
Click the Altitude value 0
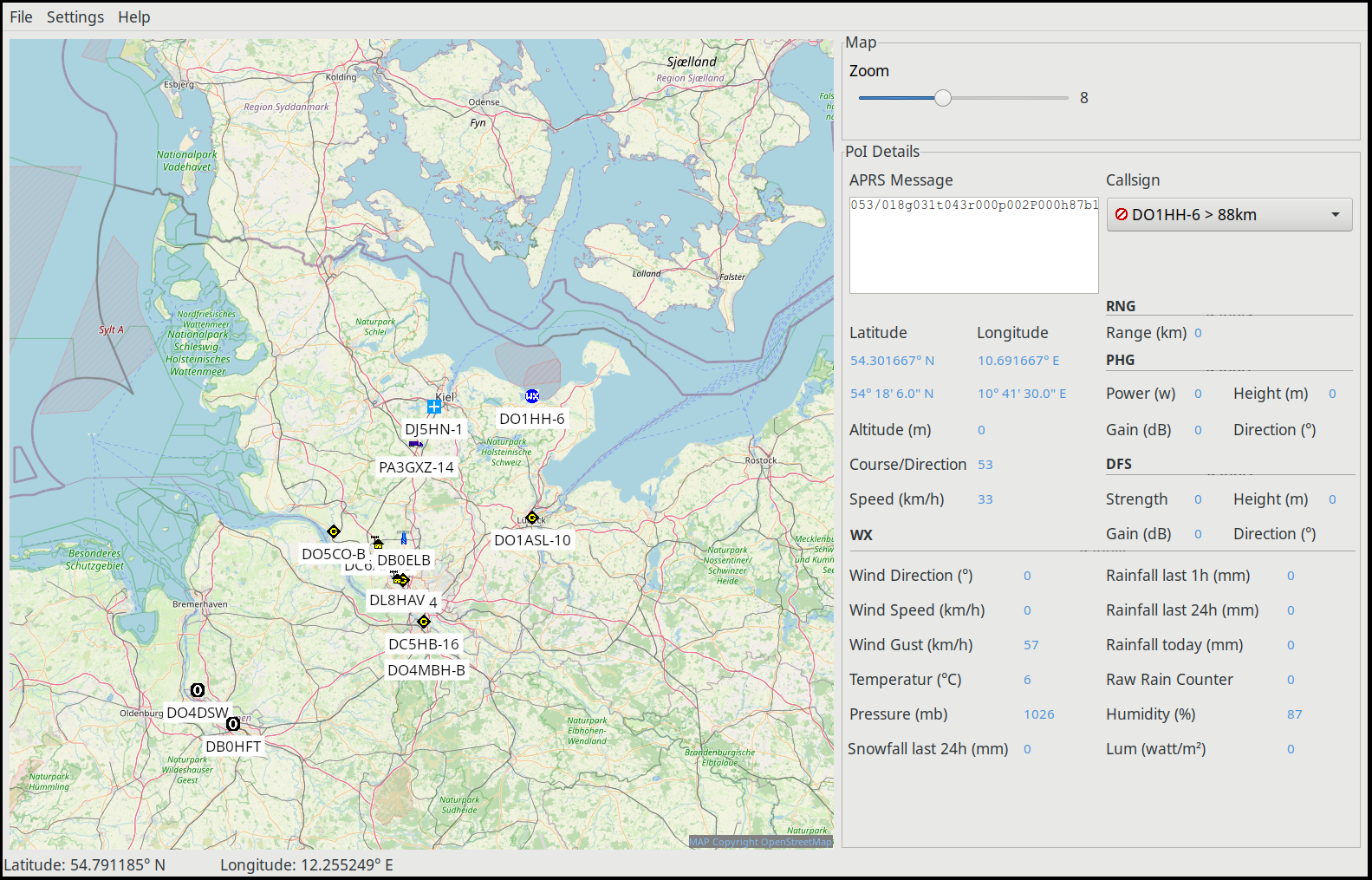pos(981,430)
